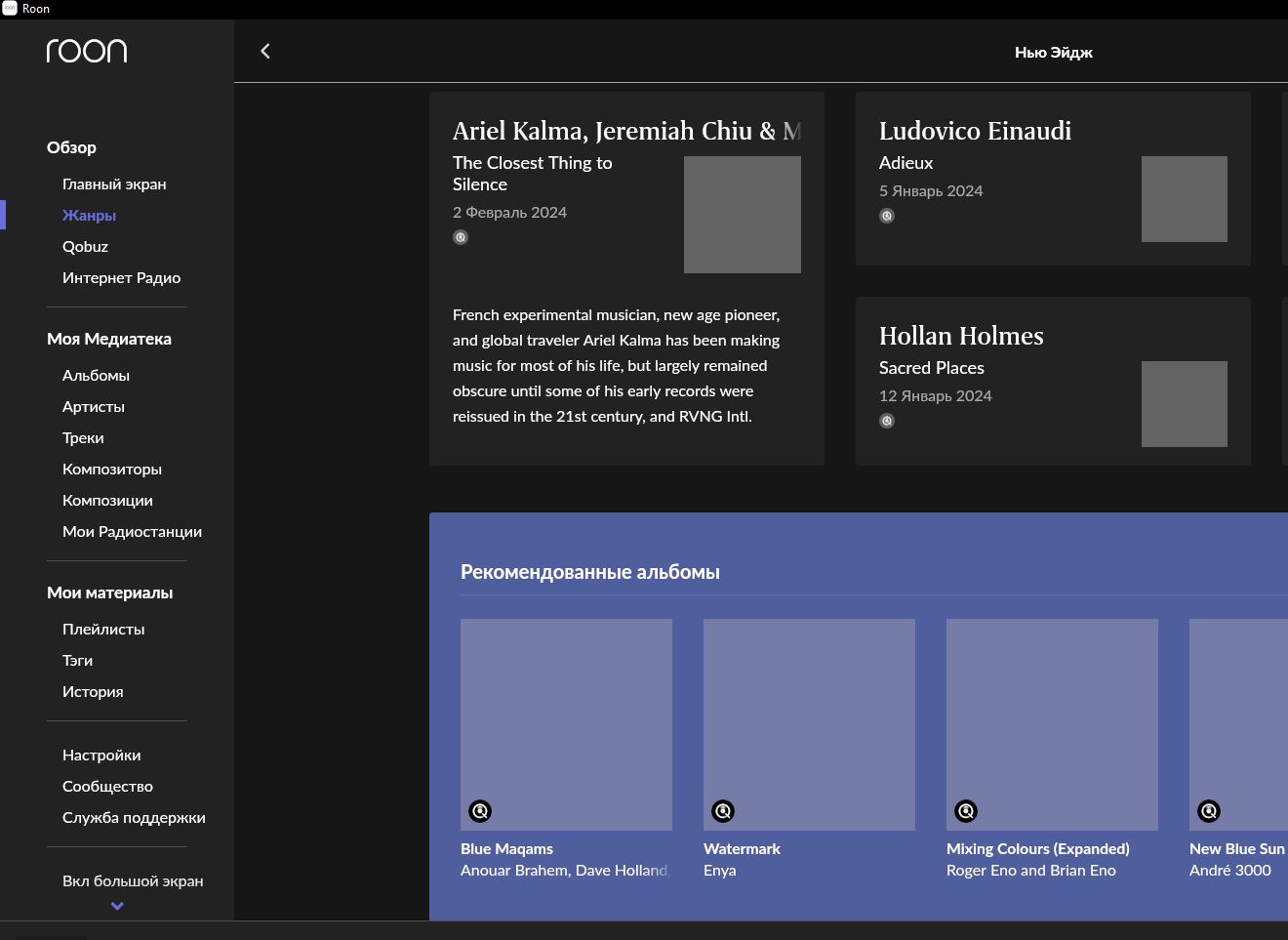The height and width of the screenshot is (940, 1288).
Task: Expand sidebar with the down chevron
Action: [117, 906]
